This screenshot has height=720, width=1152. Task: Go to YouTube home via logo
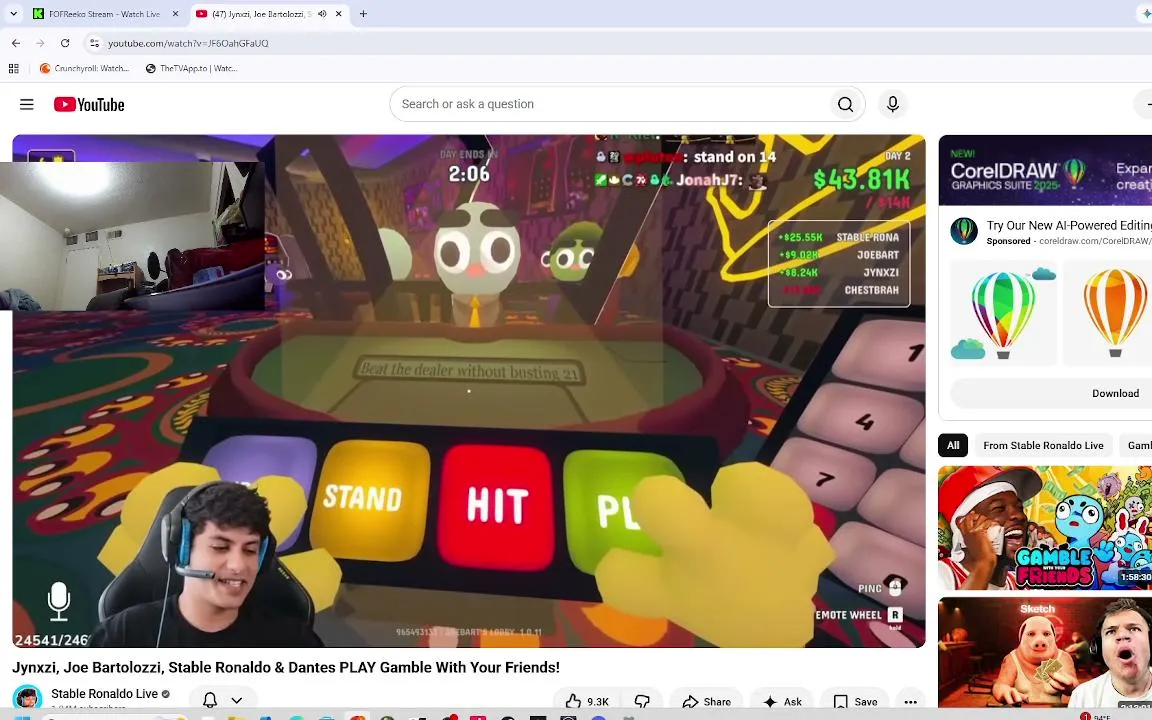click(x=89, y=104)
